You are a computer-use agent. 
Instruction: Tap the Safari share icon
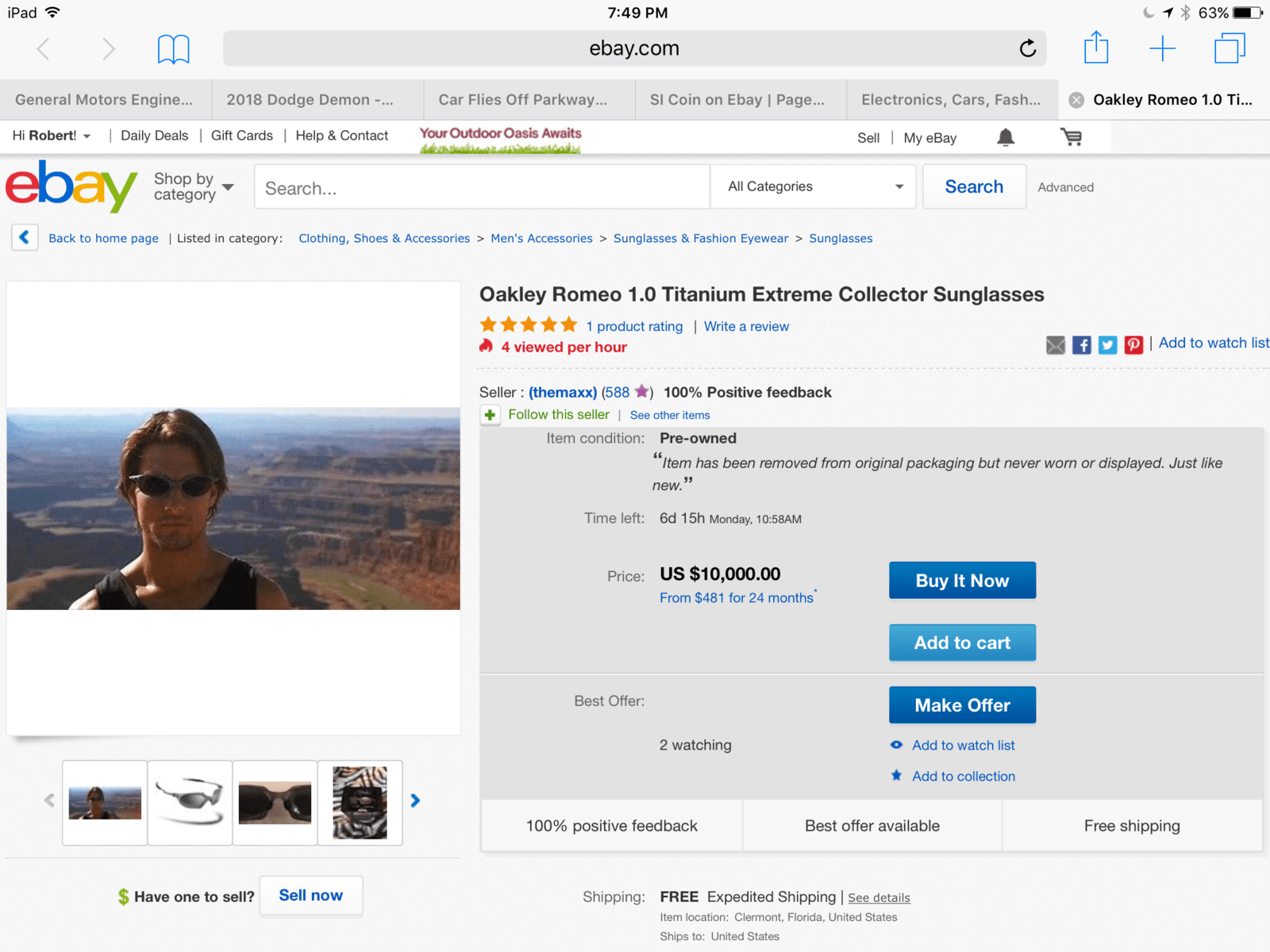pyautogui.click(x=1095, y=48)
